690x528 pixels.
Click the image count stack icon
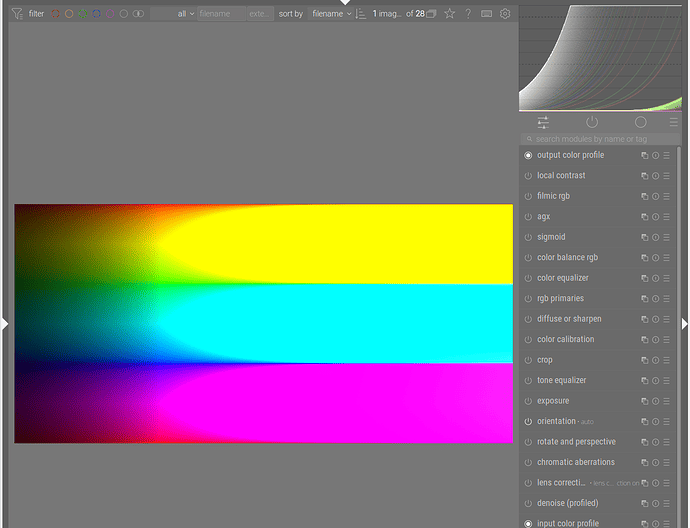point(432,14)
